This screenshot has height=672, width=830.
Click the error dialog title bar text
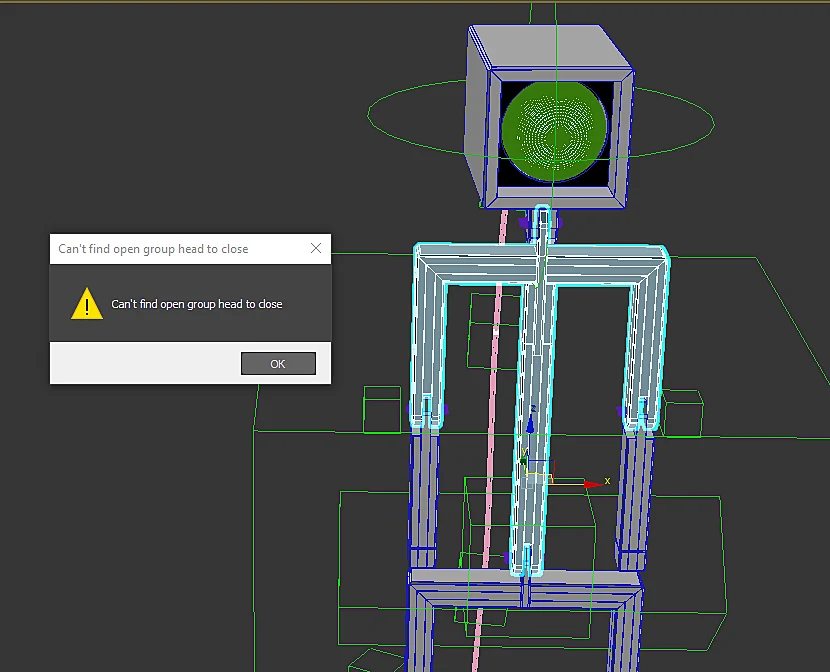coord(153,249)
